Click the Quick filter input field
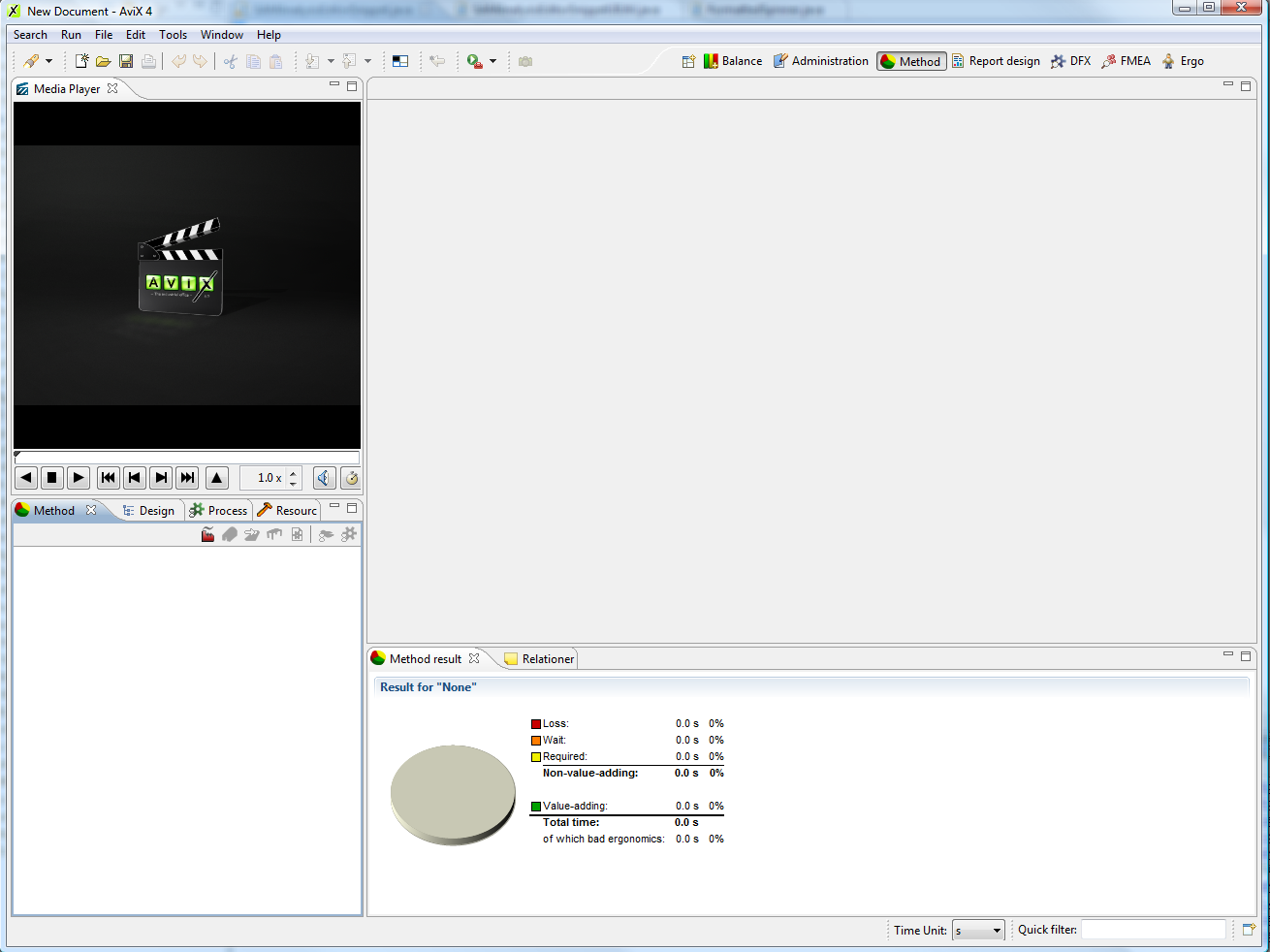 1153,930
